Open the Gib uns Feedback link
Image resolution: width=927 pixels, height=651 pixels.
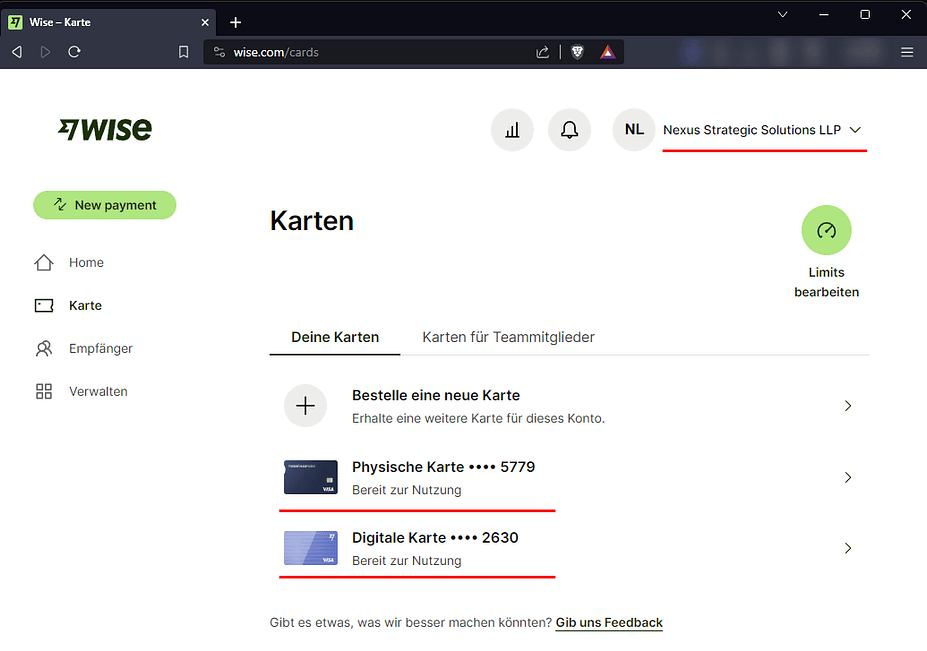point(609,622)
